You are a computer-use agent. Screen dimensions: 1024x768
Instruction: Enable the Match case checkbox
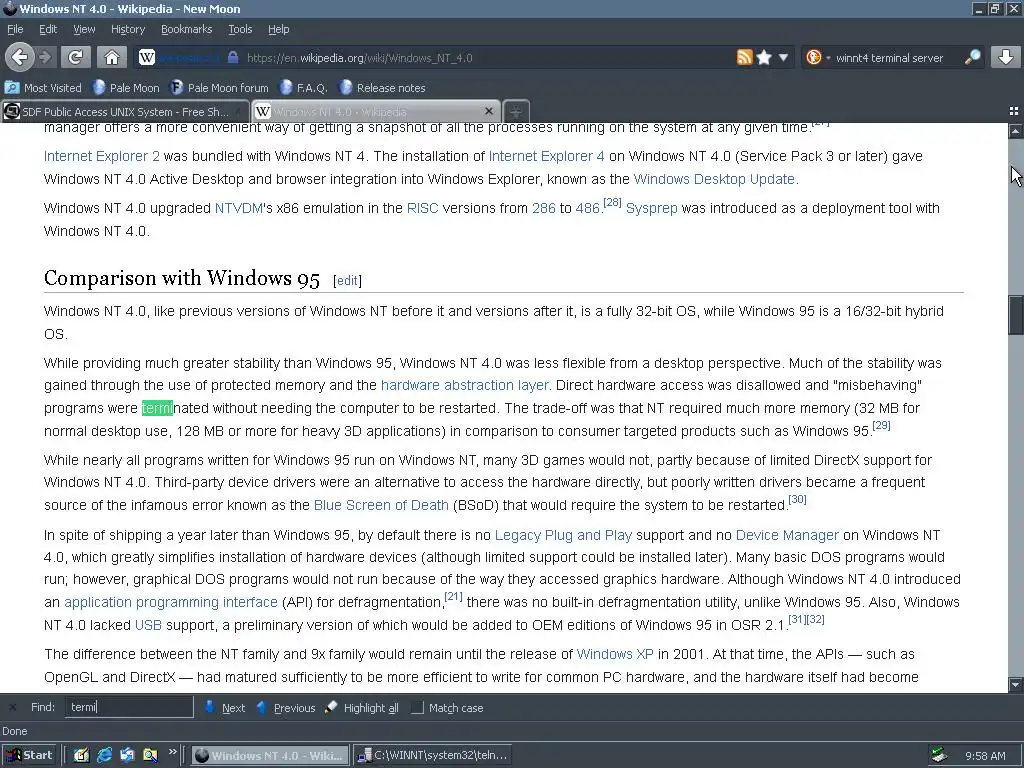pyautogui.click(x=417, y=708)
